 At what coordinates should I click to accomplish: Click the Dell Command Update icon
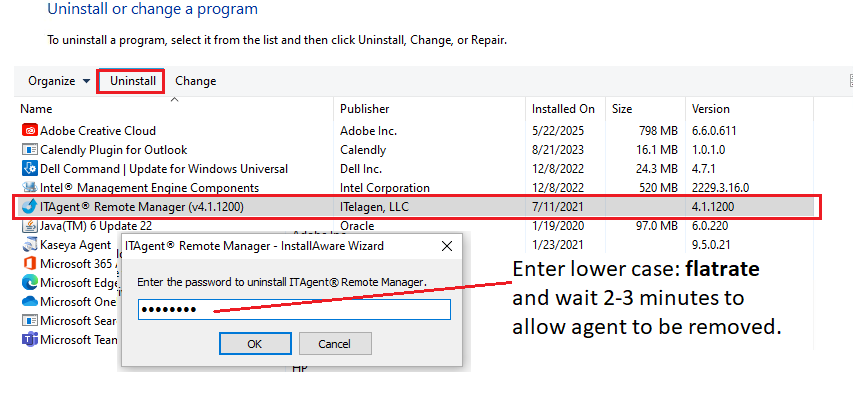click(29, 169)
